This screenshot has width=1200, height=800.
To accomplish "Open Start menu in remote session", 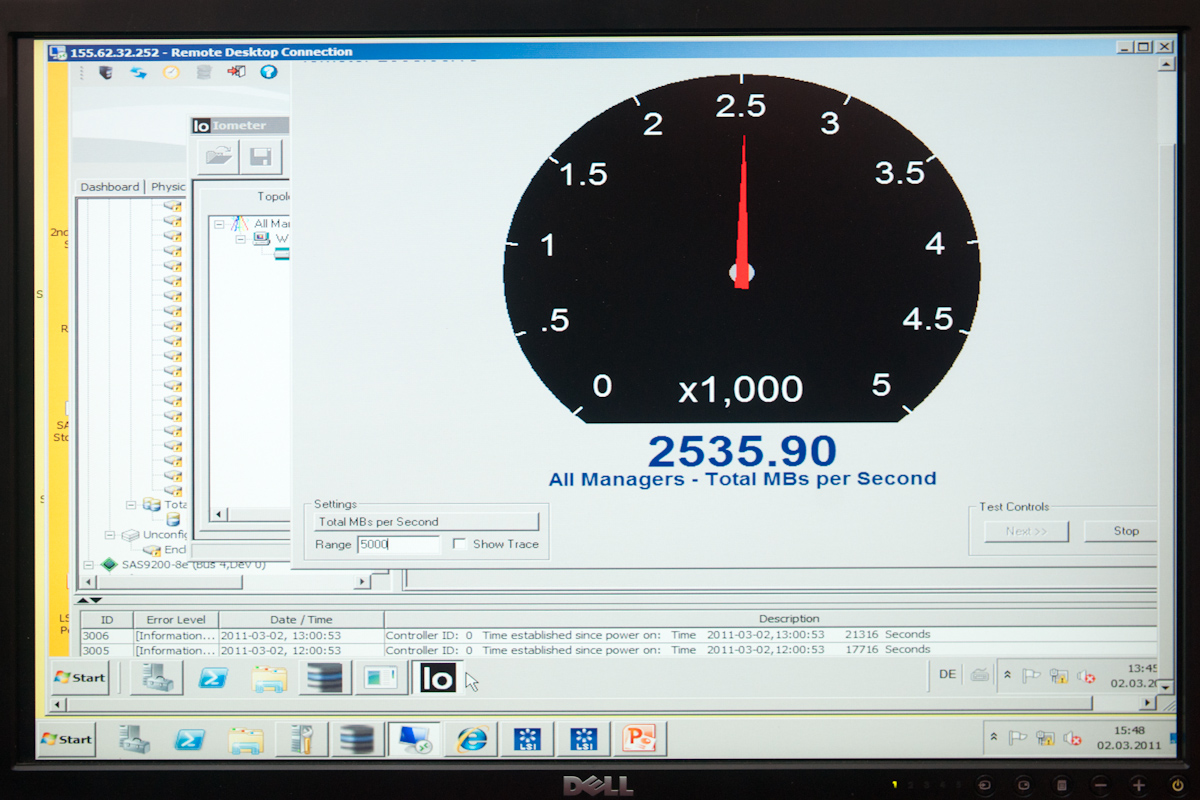I will [80, 677].
